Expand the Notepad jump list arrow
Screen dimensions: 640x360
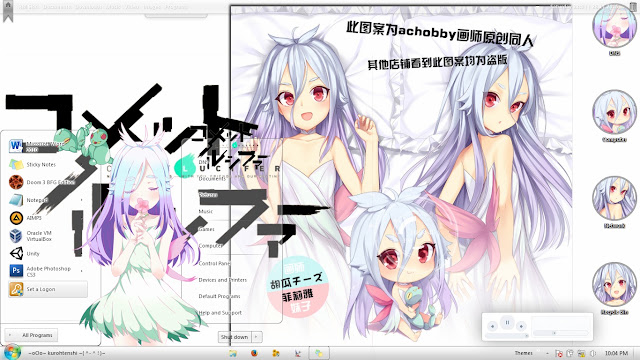82,200
